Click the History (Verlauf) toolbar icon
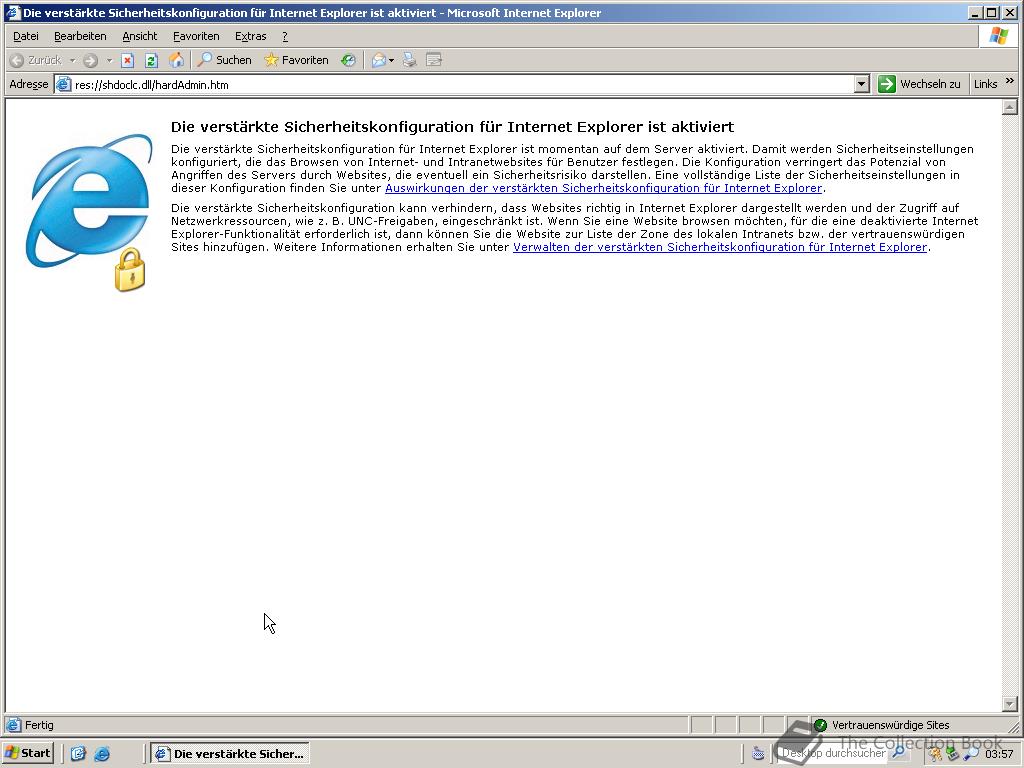Viewport: 1024px width, 768px height. (x=348, y=61)
